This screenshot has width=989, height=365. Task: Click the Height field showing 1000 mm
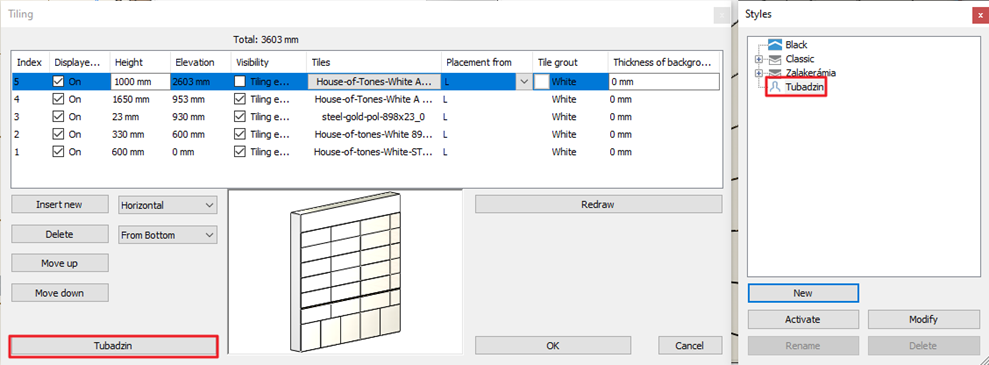click(140, 81)
